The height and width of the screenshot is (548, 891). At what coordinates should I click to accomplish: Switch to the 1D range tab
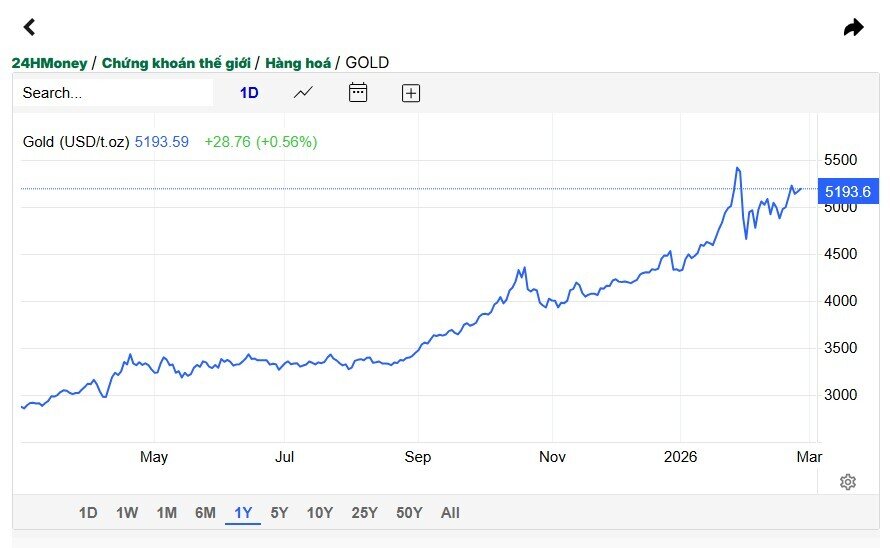click(88, 513)
